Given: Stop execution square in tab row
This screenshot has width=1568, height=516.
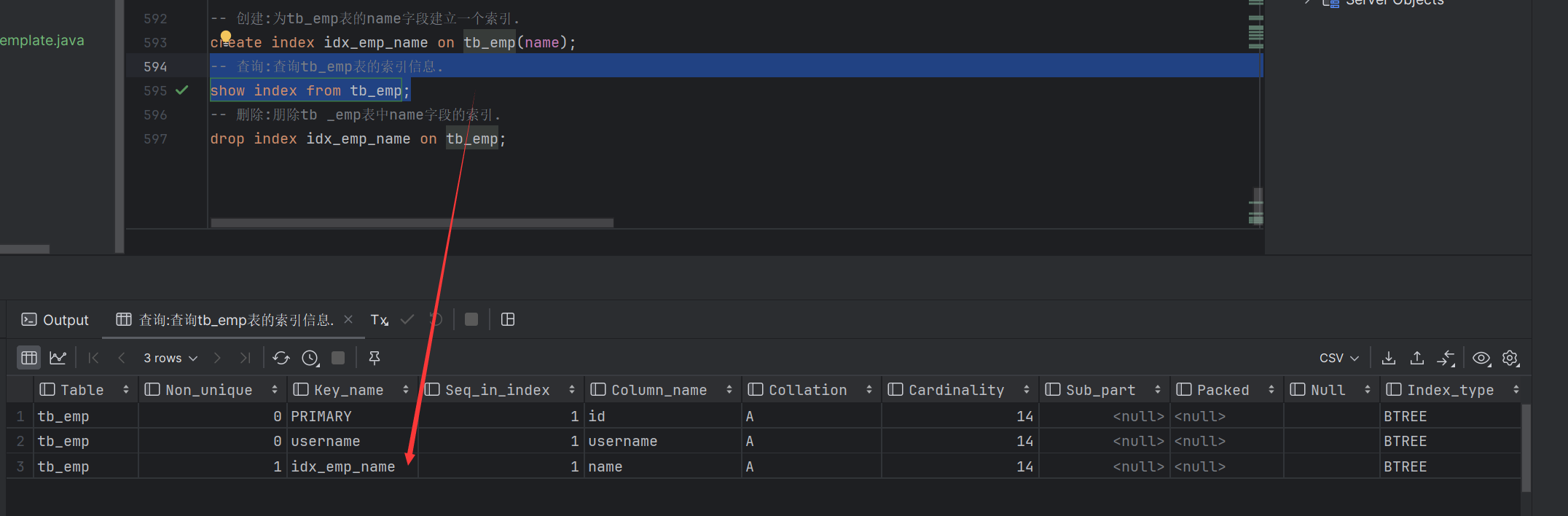Looking at the screenshot, I should point(471,319).
